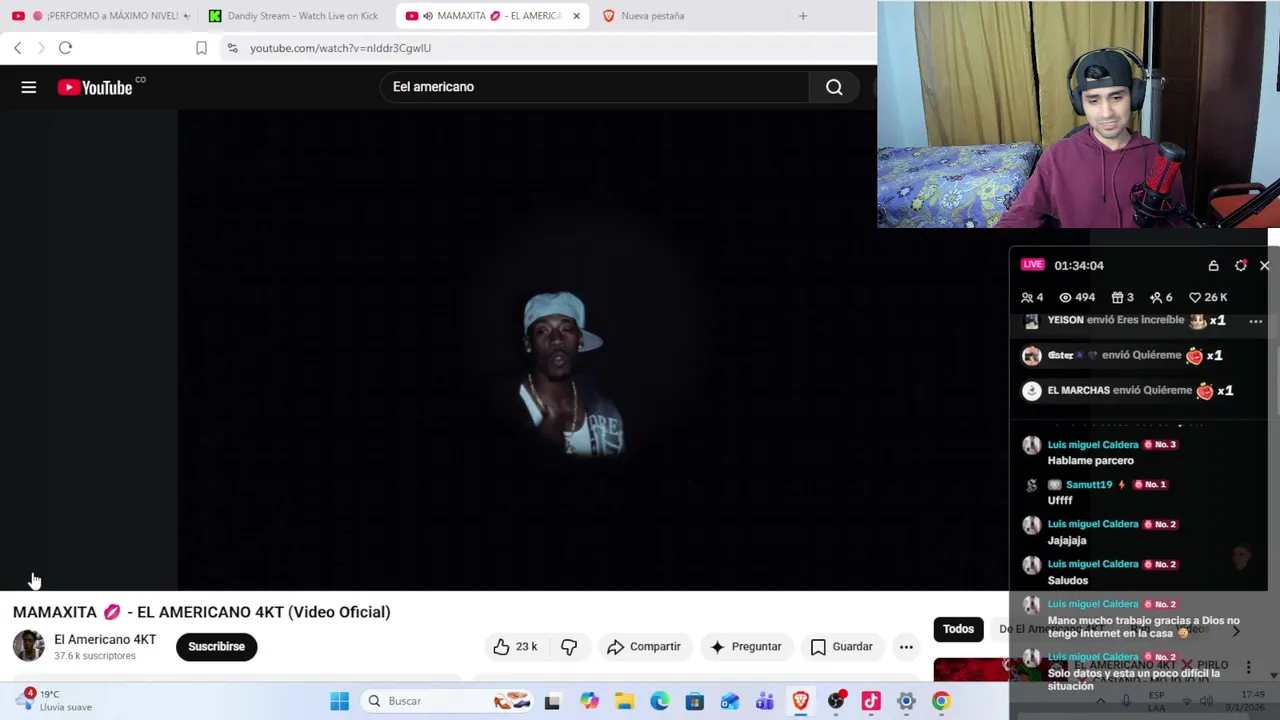Image resolution: width=1280 pixels, height=720 pixels.
Task: Open Microsoft Edge from the taskbar
Action: click(660, 701)
